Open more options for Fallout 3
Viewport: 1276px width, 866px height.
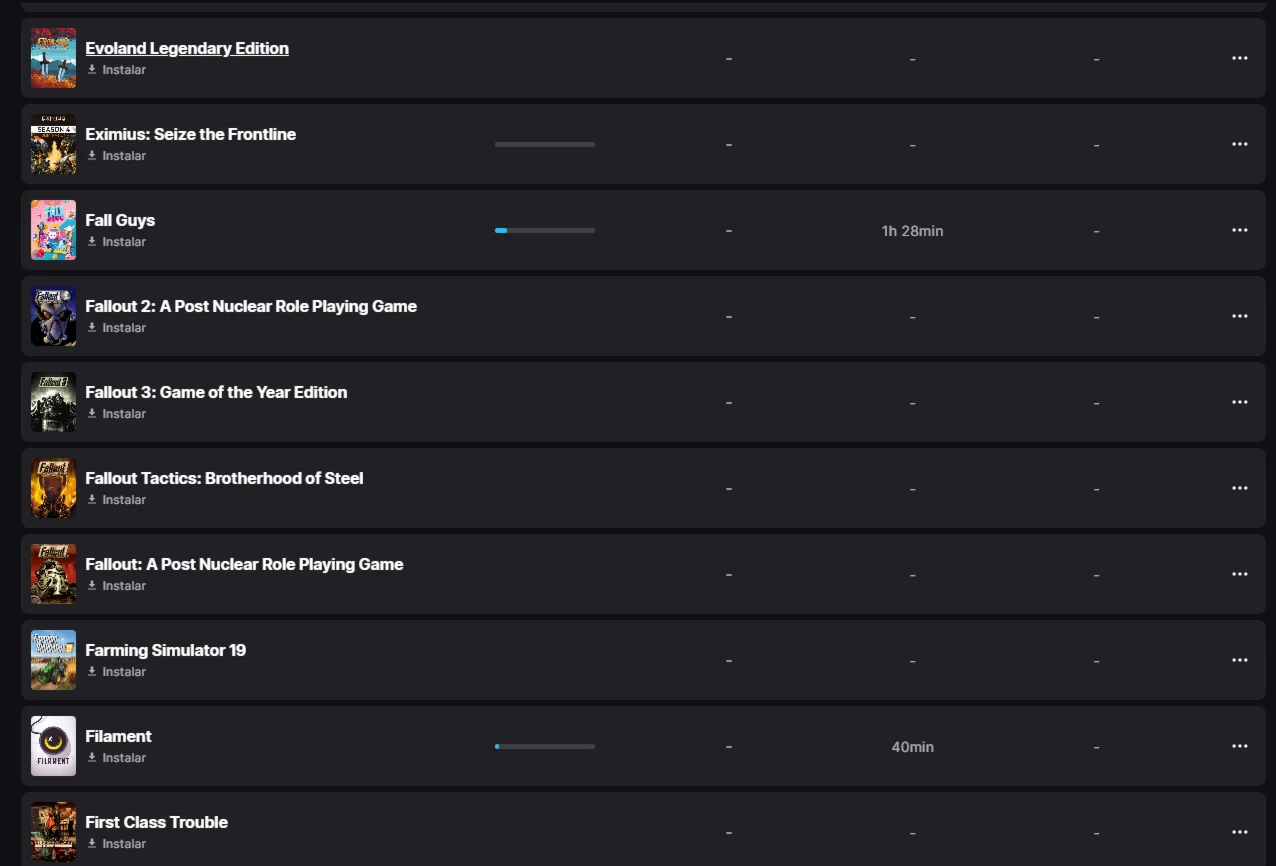[1240, 402]
